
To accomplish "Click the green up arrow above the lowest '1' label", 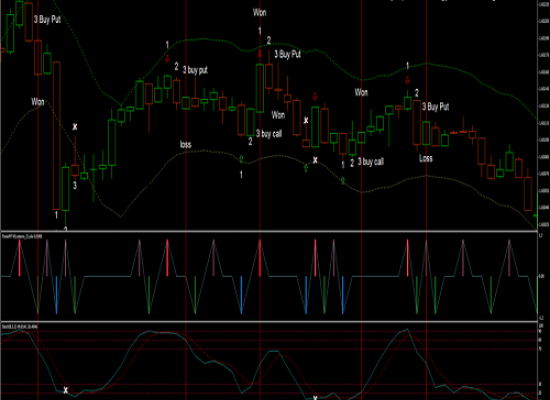I will (x=241, y=159).
